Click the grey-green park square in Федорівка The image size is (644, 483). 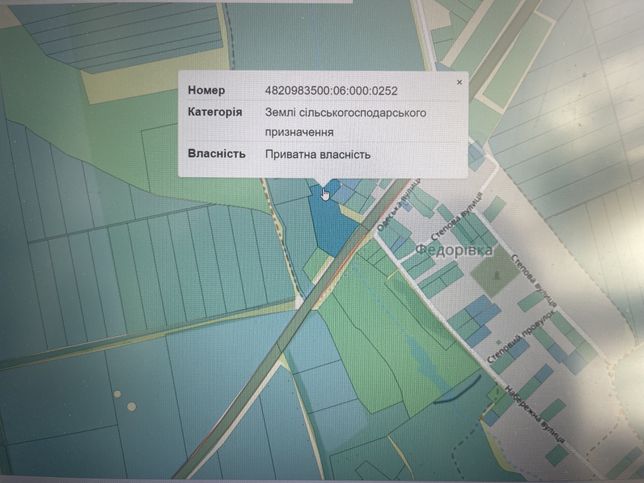pos(496,271)
